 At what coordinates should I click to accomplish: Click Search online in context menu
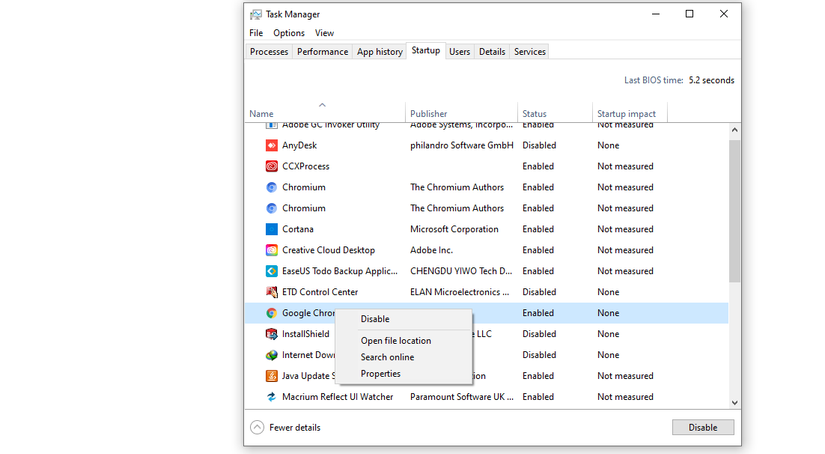click(x=387, y=357)
